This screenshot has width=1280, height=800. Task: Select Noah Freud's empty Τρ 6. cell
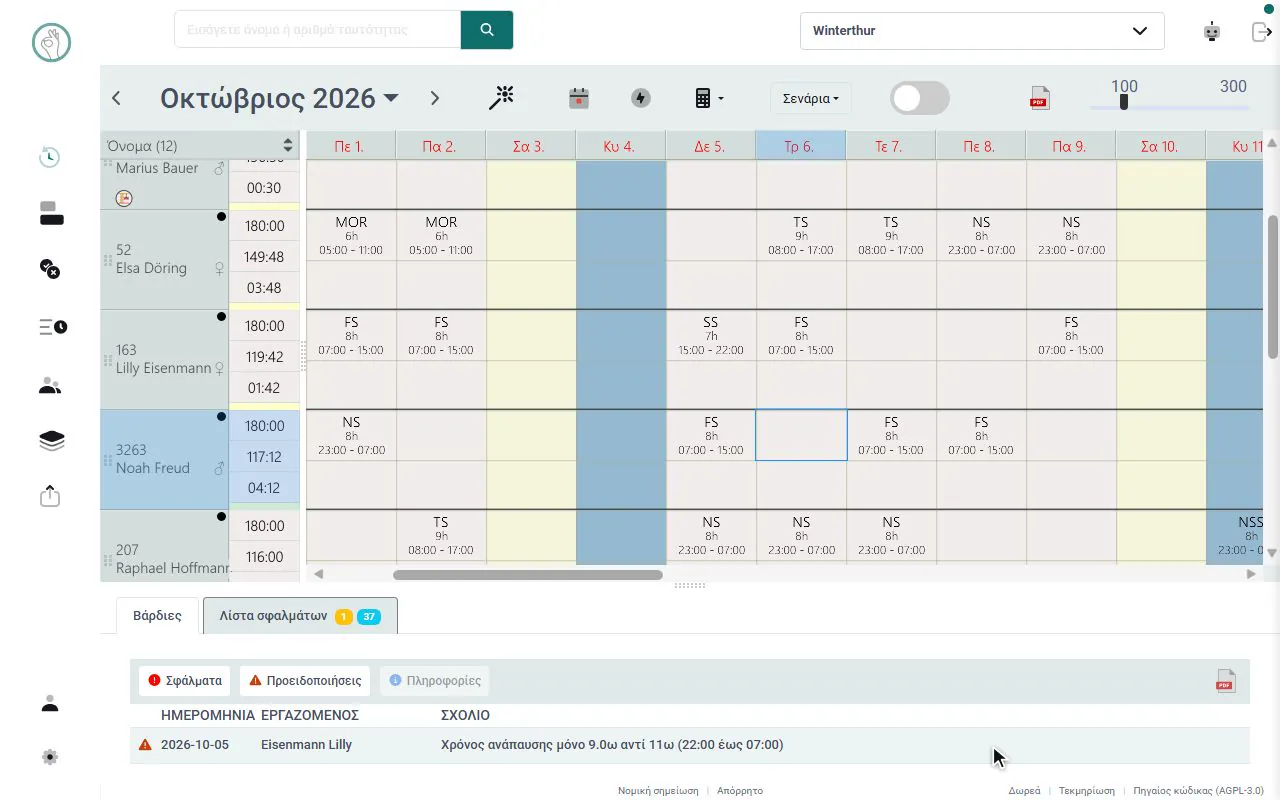tap(801, 435)
